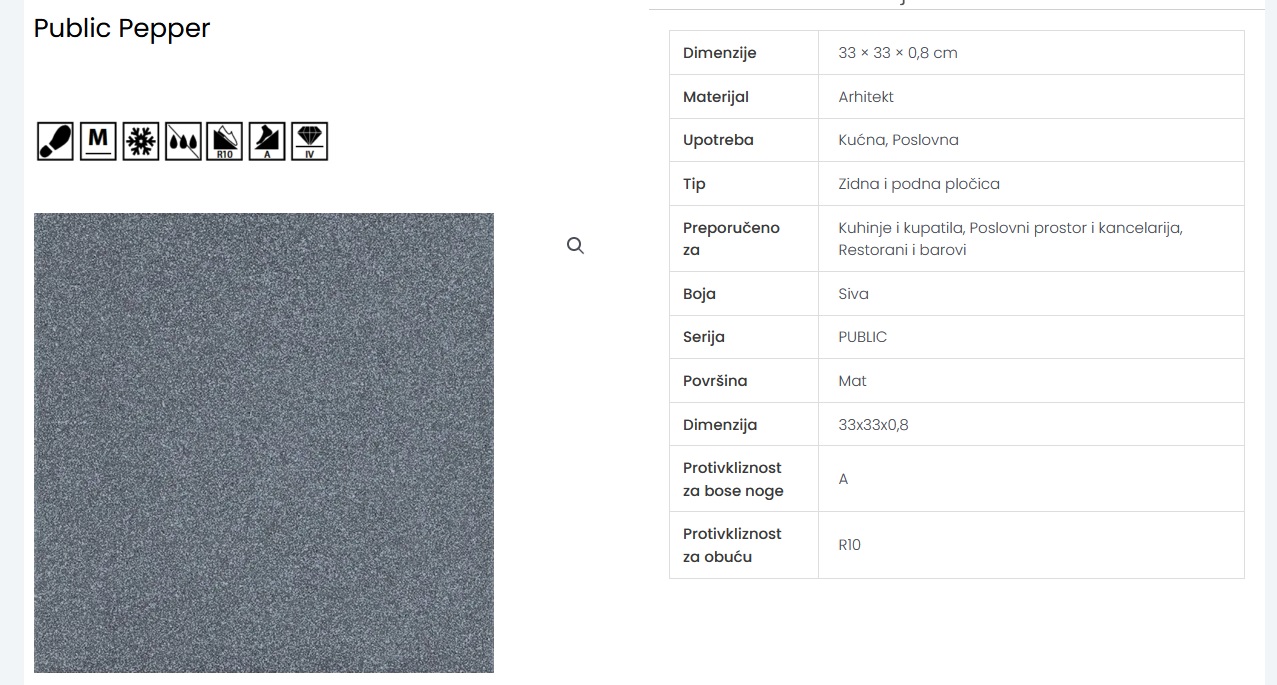The image size is (1277, 685).
Task: Click the Preporučeno za row label
Action: tap(731, 238)
